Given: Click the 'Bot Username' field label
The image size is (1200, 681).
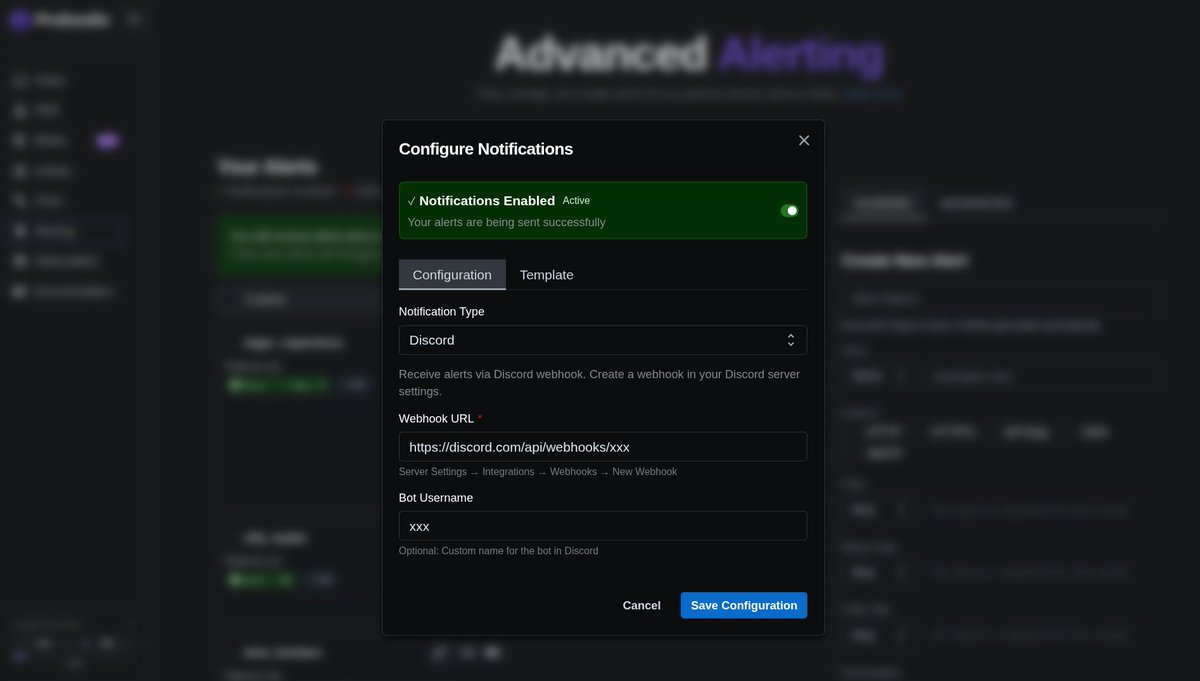Looking at the screenshot, I should [436, 498].
